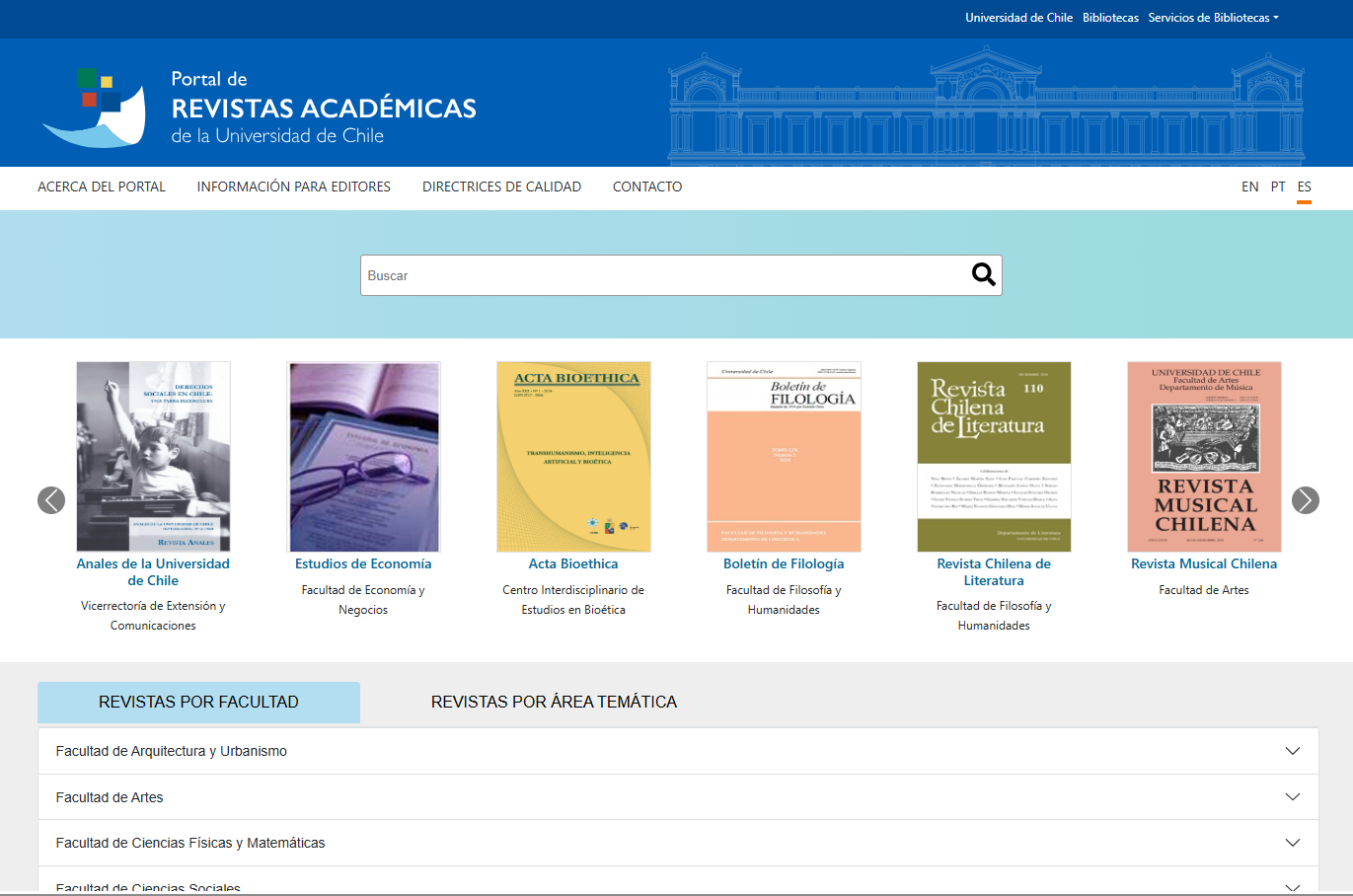Switch to Revistas por Área Temática tab
The width and height of the screenshot is (1353, 896).
[x=554, y=702]
